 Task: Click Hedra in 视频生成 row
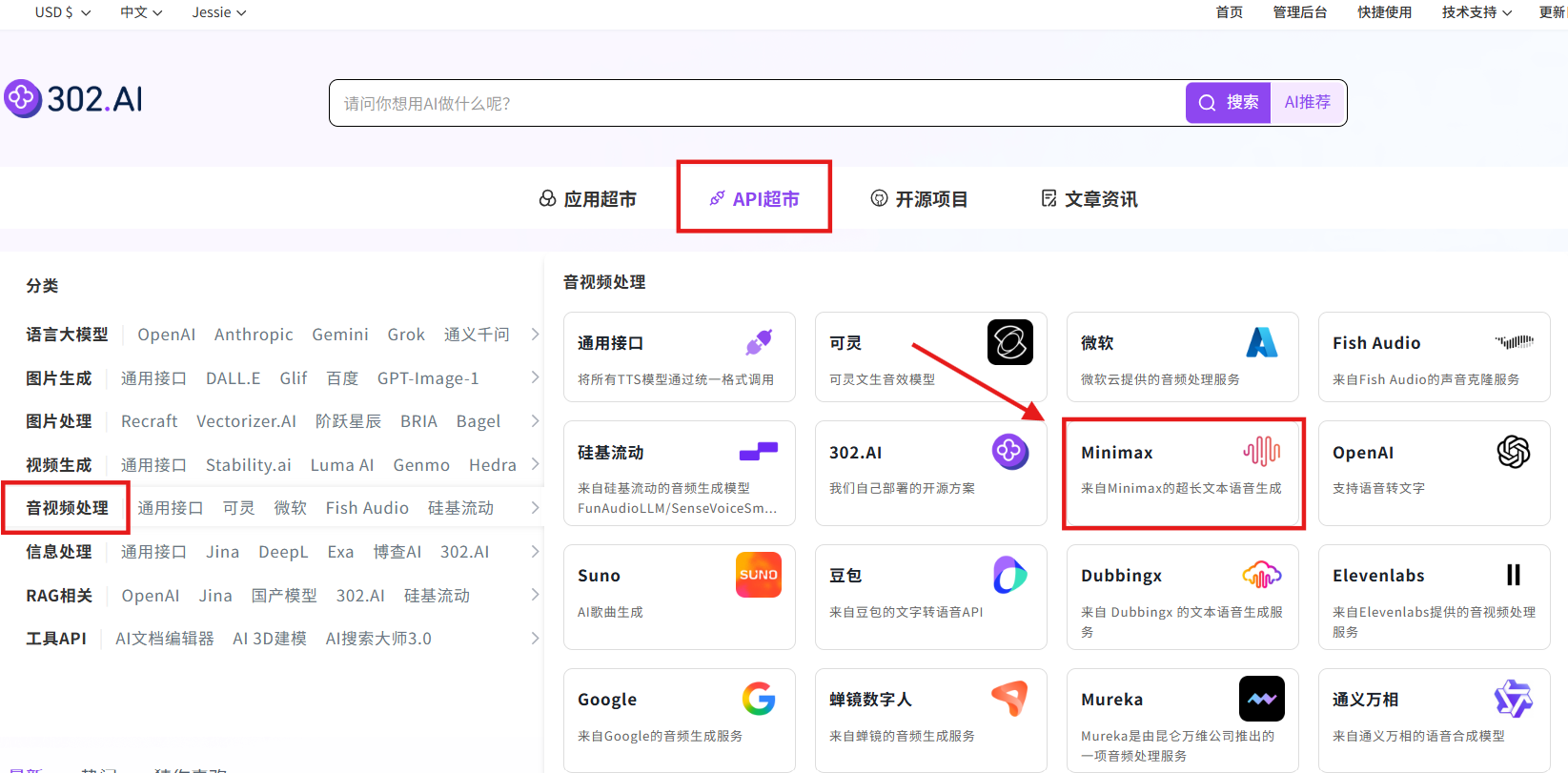(x=493, y=465)
